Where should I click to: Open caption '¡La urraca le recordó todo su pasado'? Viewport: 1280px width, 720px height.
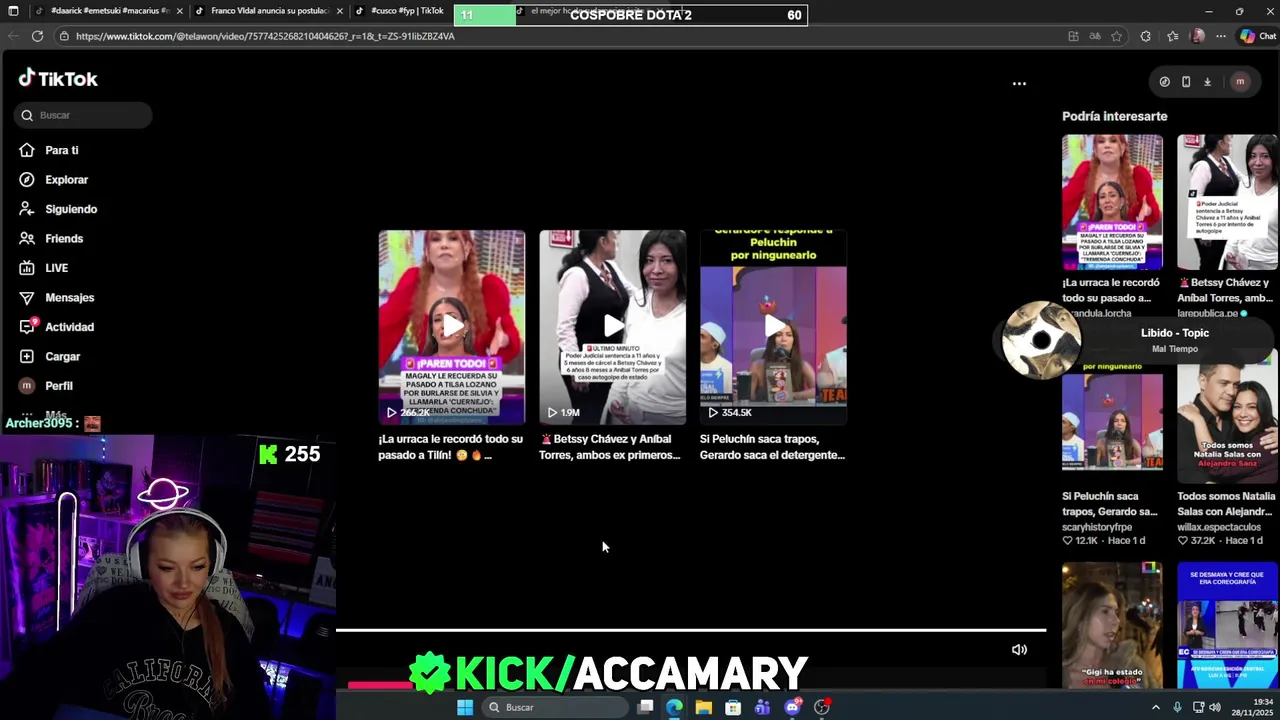(450, 447)
